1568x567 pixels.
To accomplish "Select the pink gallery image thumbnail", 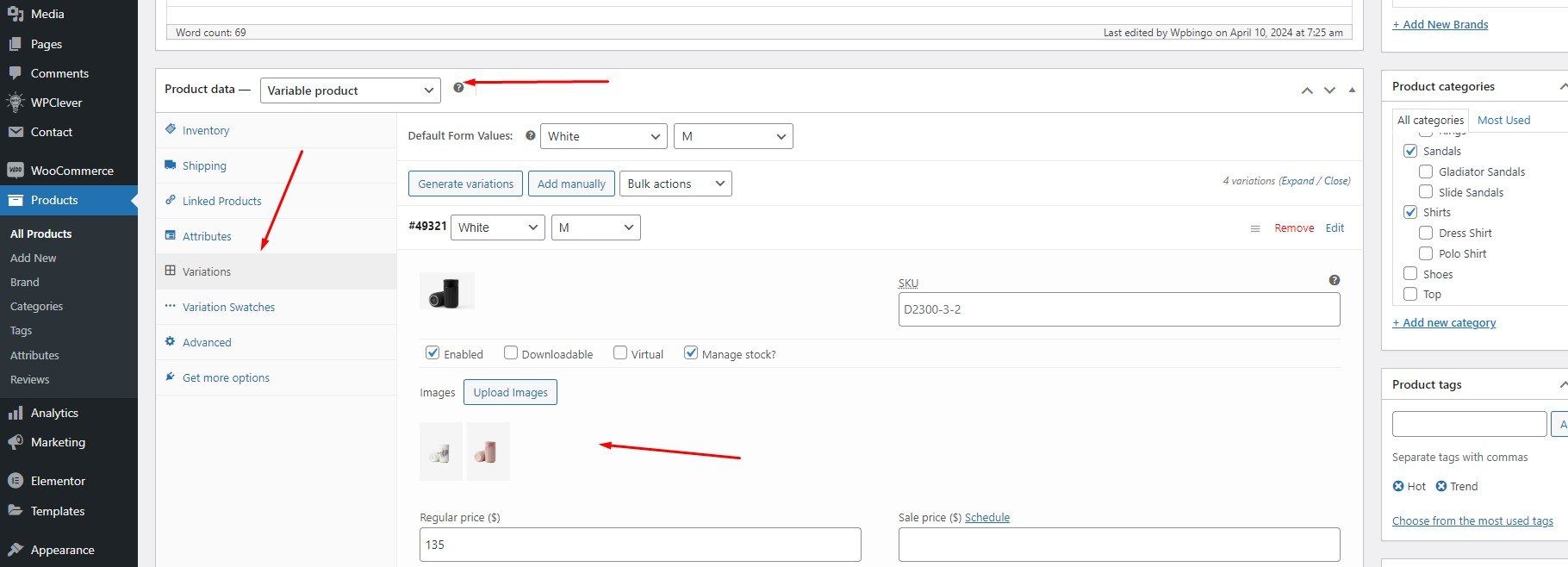I will pyautogui.click(x=488, y=452).
